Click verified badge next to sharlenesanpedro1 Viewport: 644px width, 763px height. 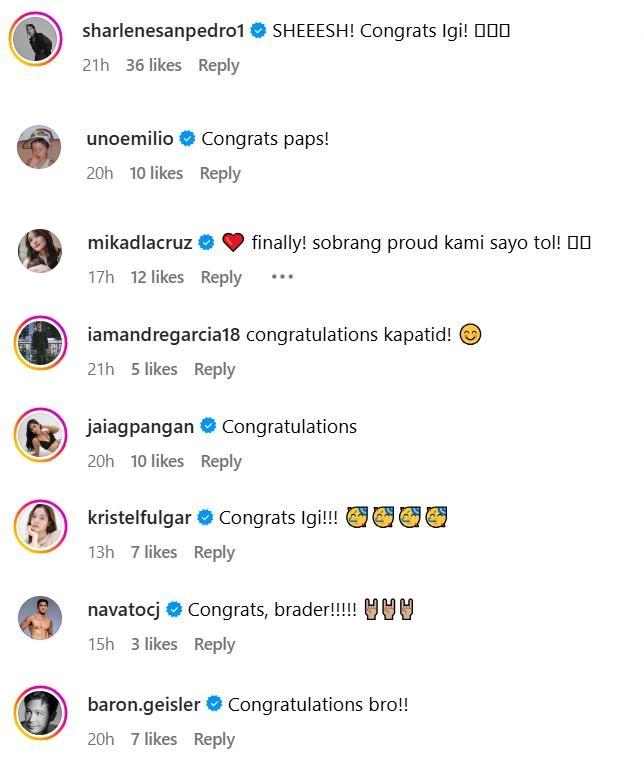tap(259, 31)
